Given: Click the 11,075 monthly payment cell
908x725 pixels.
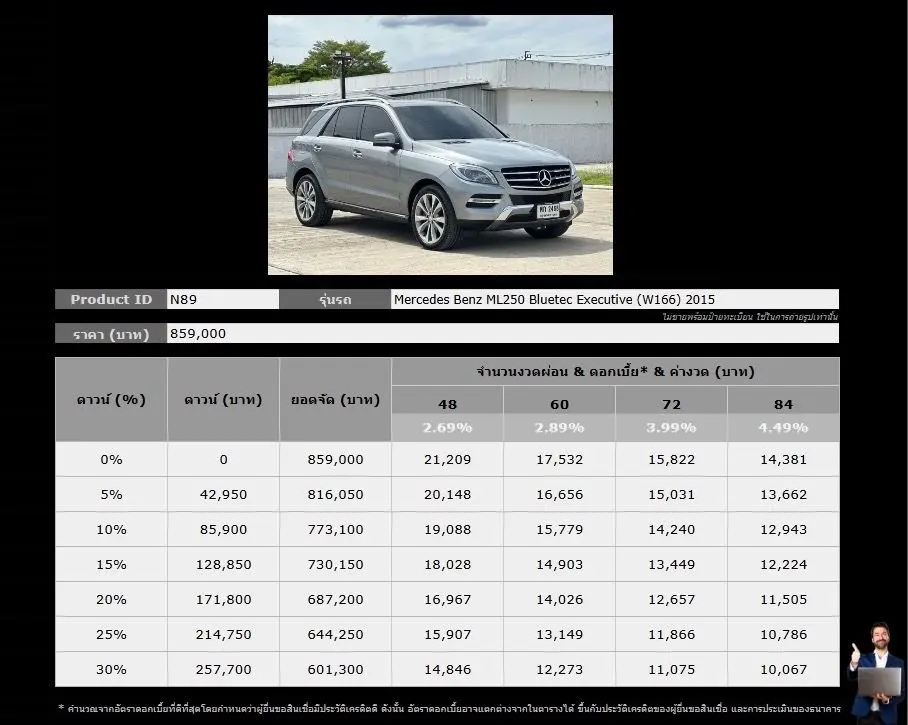Looking at the screenshot, I should tap(671, 669).
